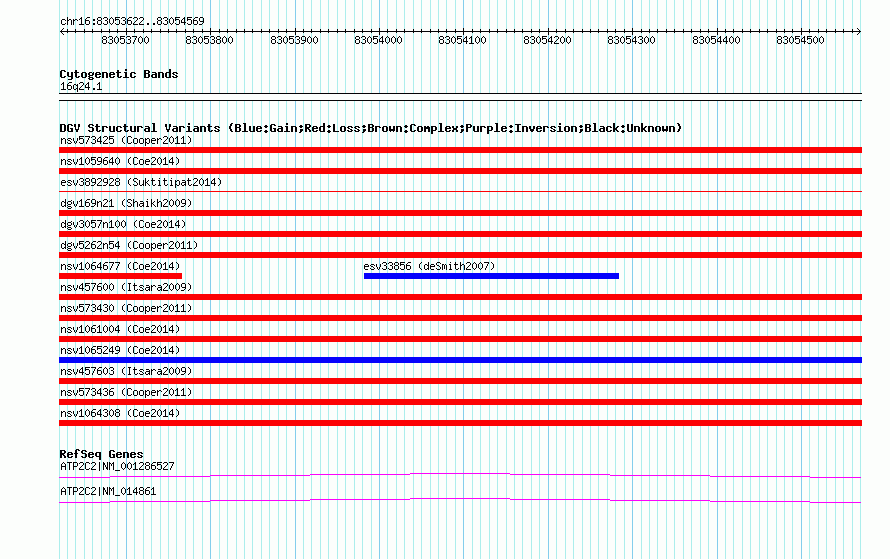Click the RefSeq Genes track title

tap(101, 454)
